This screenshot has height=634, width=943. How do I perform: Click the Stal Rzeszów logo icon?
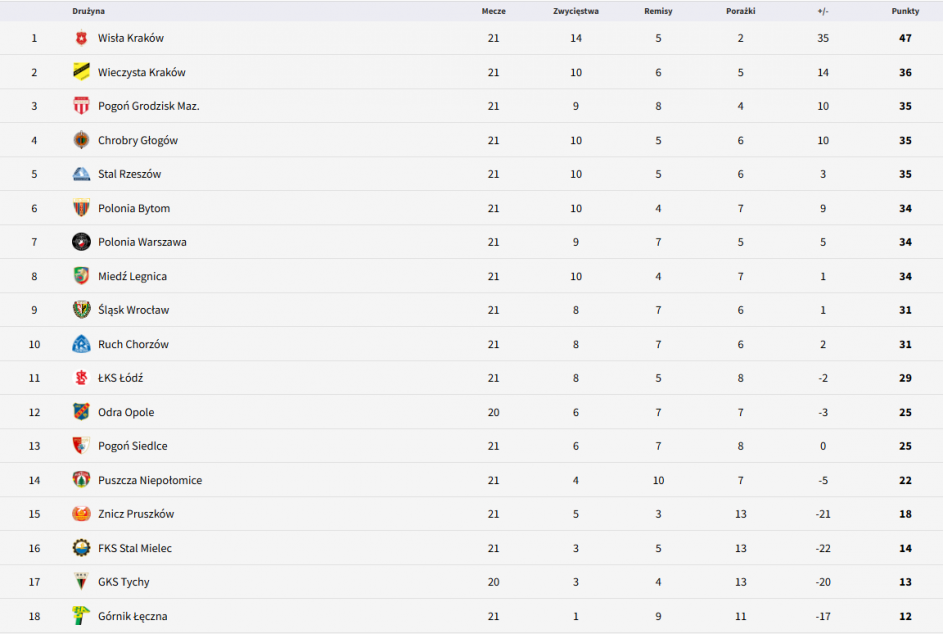point(81,174)
